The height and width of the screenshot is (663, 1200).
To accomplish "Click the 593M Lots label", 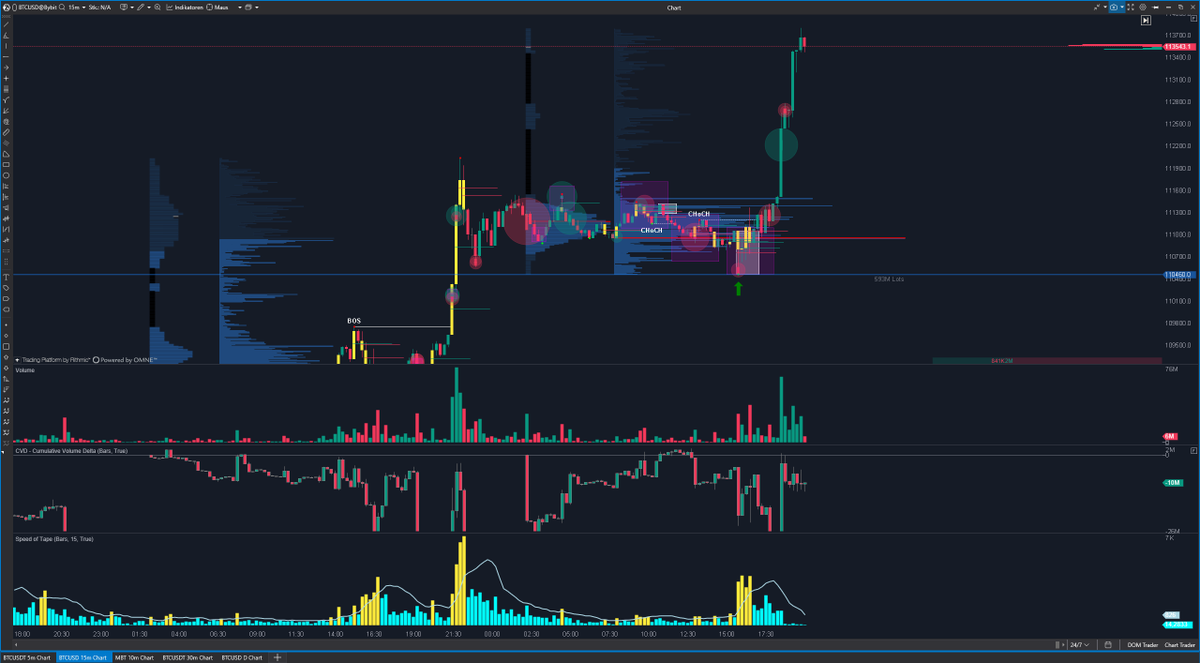I will (x=889, y=279).
